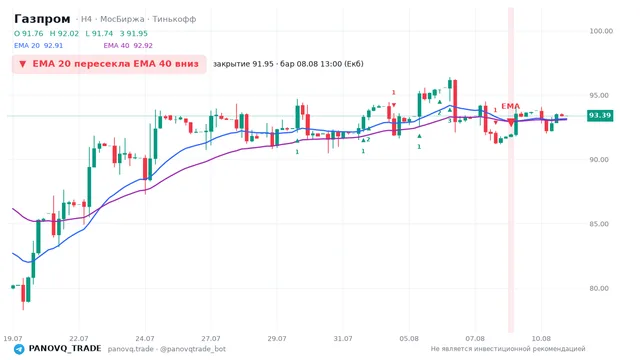640x360 pixels.
Task: Click the 24.07 date axis label
Action: pos(145,338)
